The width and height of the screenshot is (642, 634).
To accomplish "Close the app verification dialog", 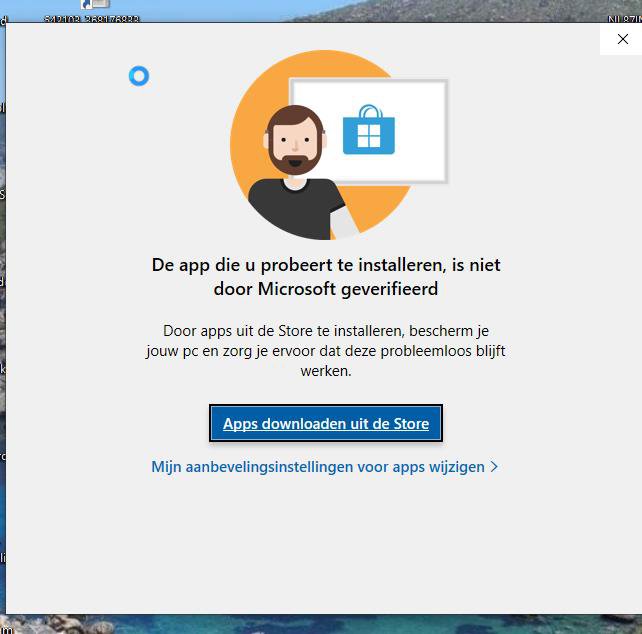I will click(x=622, y=39).
